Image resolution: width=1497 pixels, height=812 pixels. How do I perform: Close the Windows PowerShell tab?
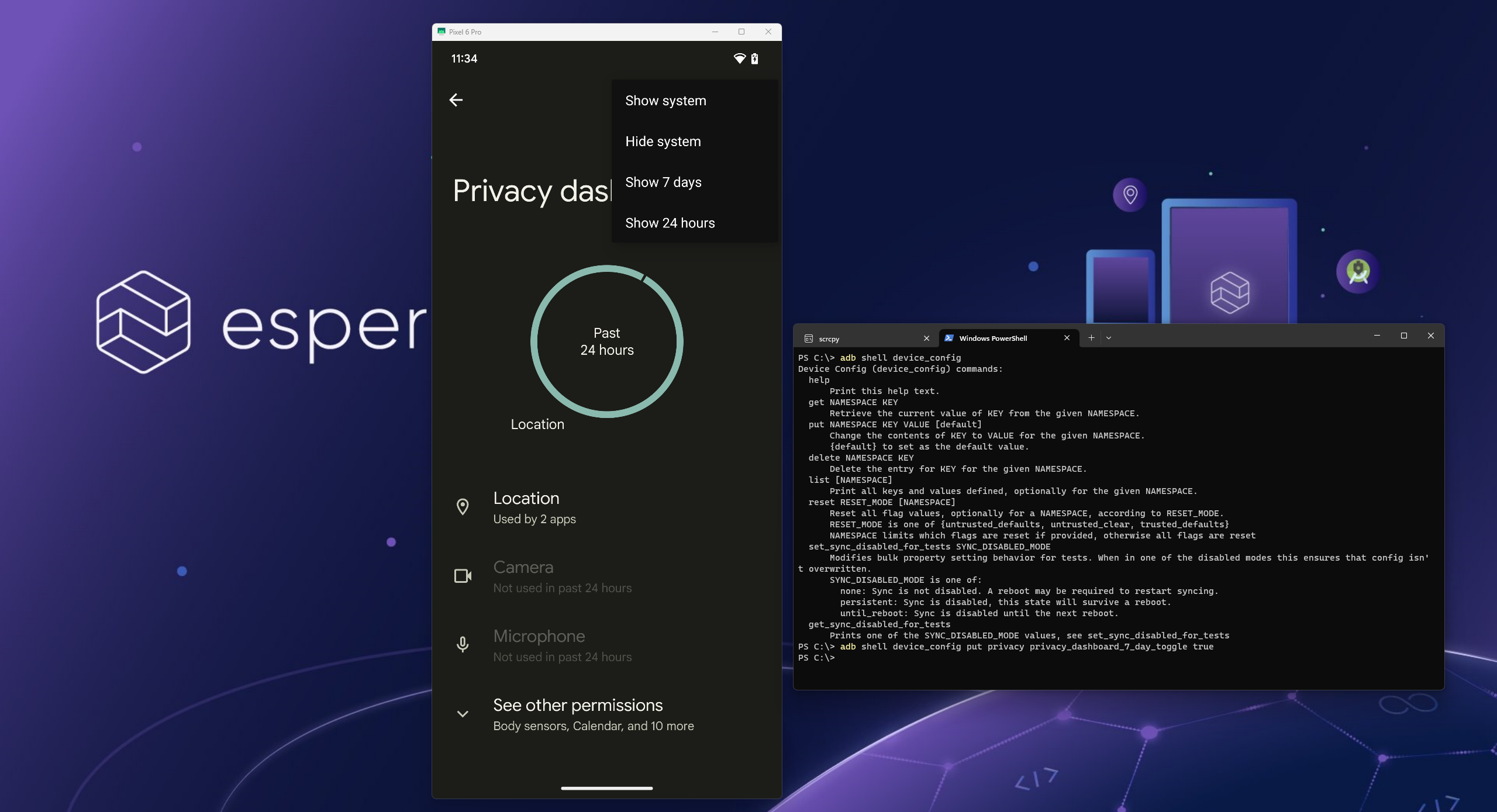point(1067,337)
